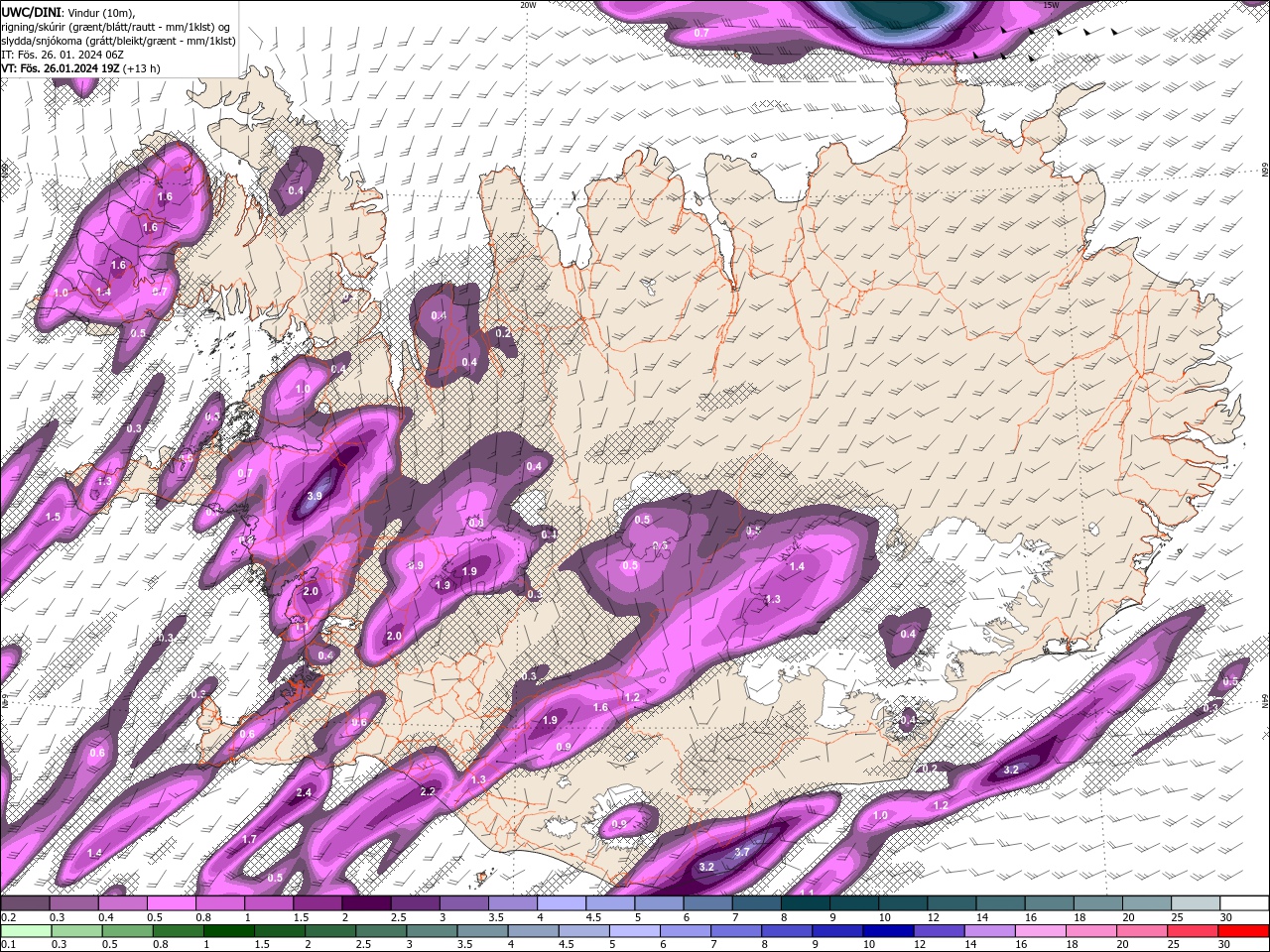The width and height of the screenshot is (1270, 952).
Task: Click the 1.7 precipitation value on the map
Action: (249, 839)
